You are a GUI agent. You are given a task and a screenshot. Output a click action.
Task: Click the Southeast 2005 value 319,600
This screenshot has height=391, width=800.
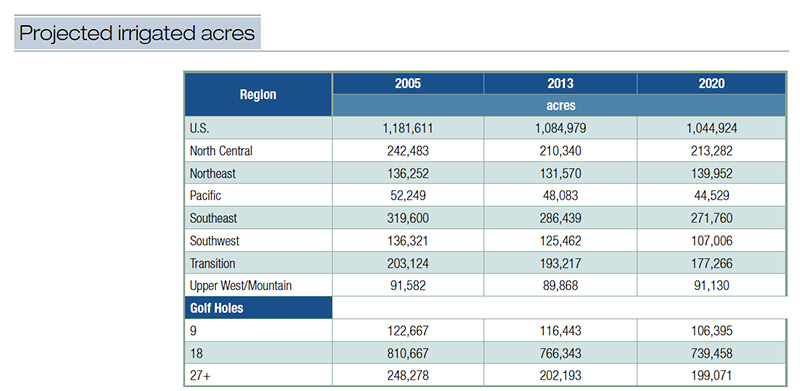point(408,218)
